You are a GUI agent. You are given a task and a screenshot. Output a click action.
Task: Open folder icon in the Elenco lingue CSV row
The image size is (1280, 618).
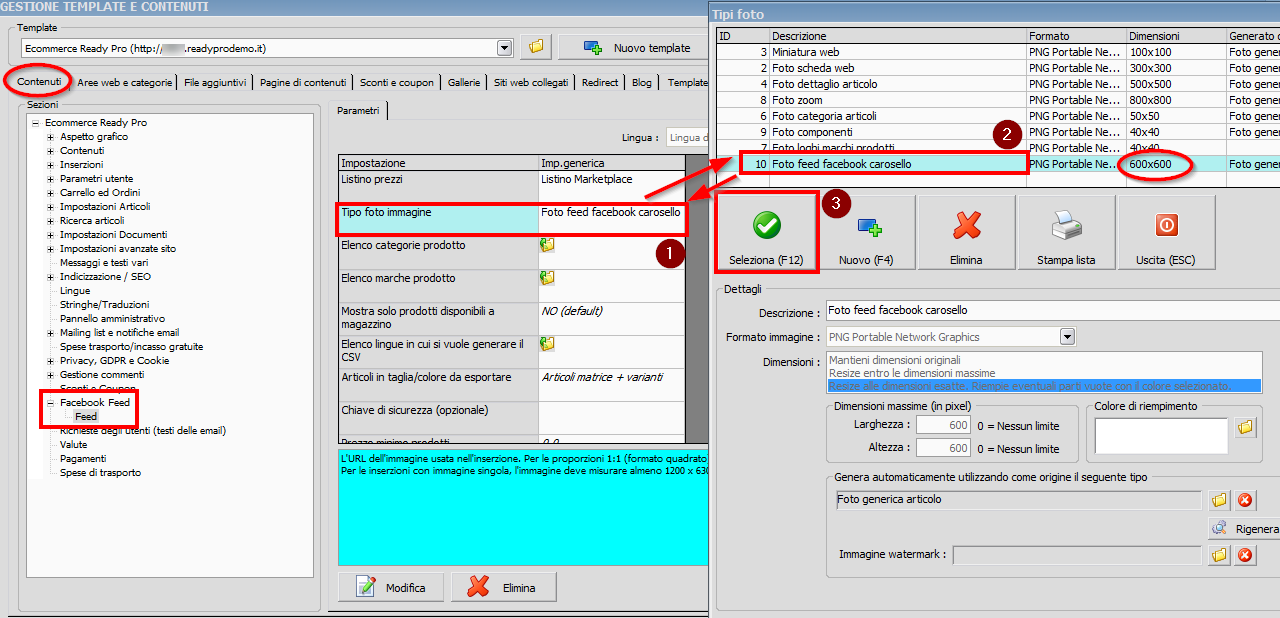pos(547,344)
